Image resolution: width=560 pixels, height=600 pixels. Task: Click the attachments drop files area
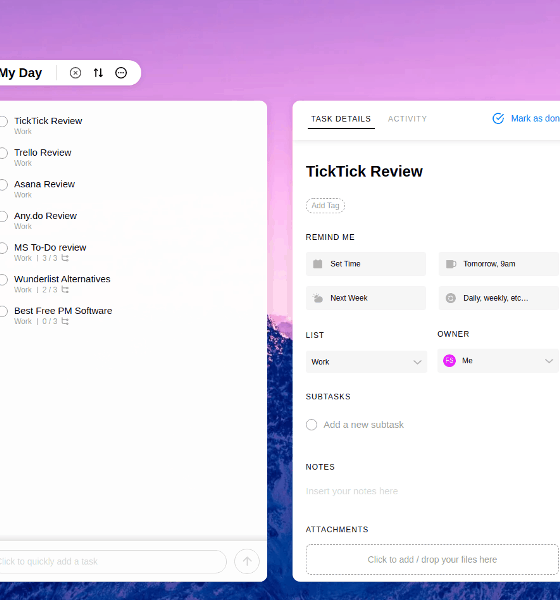pyautogui.click(x=432, y=559)
